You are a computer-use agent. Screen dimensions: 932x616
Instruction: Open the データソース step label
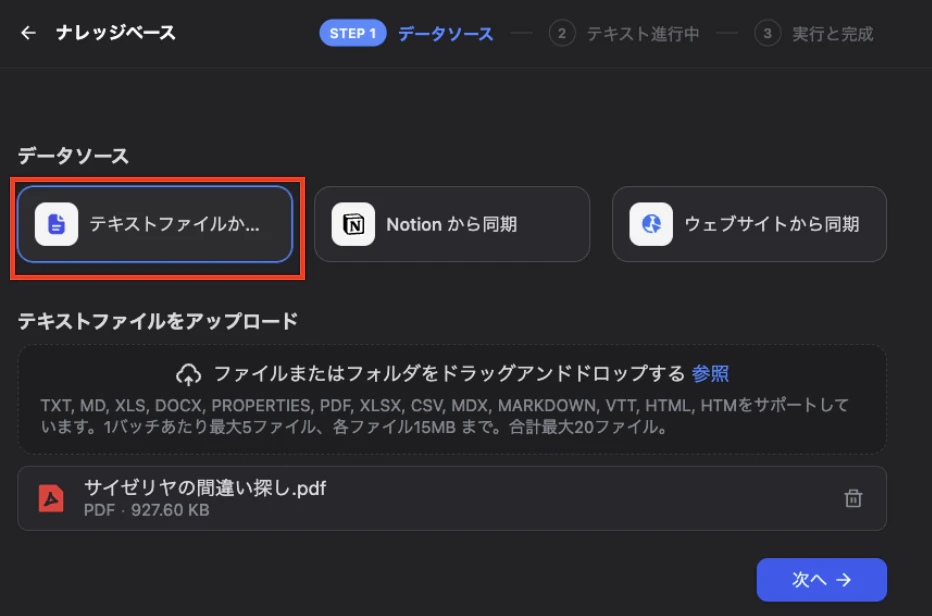(x=446, y=34)
